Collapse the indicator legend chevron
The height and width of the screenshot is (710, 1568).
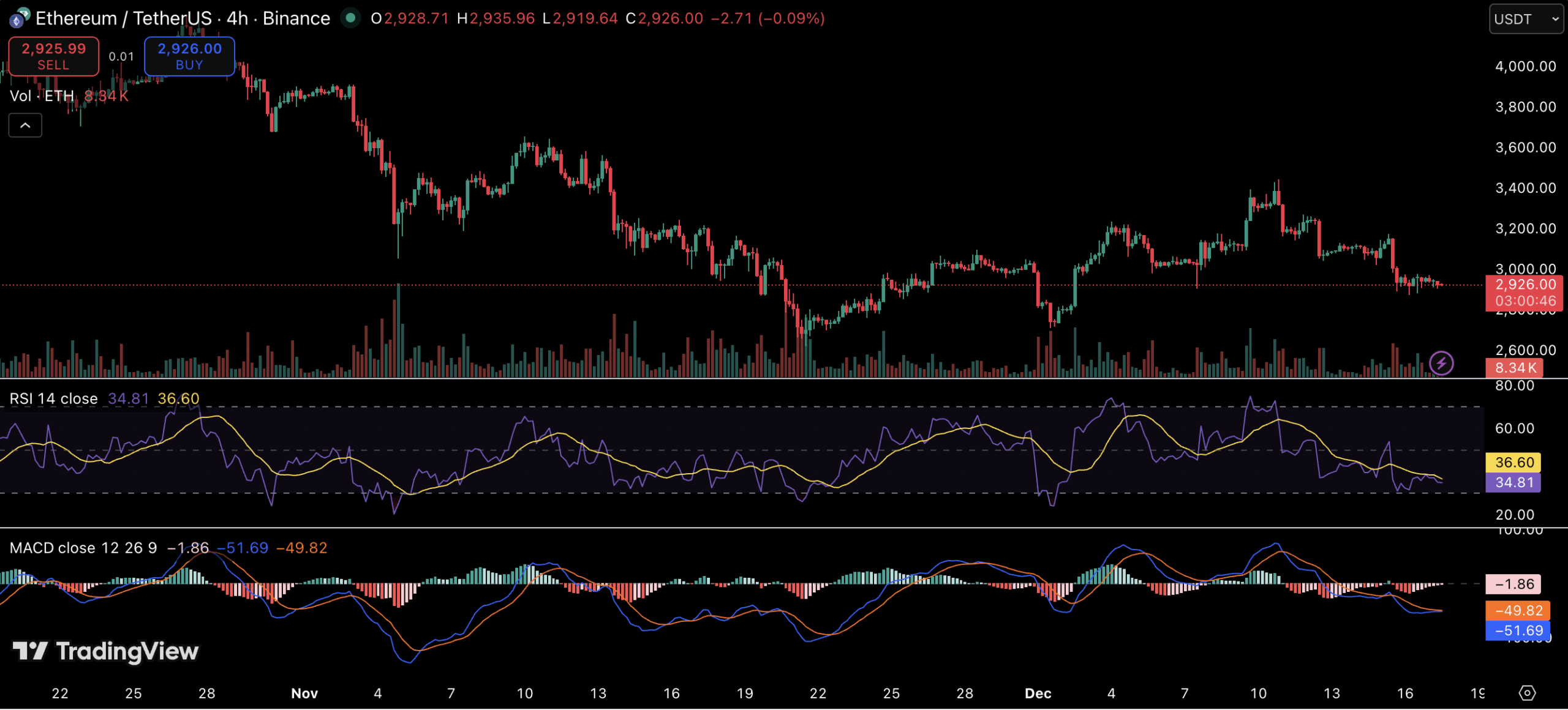[25, 125]
